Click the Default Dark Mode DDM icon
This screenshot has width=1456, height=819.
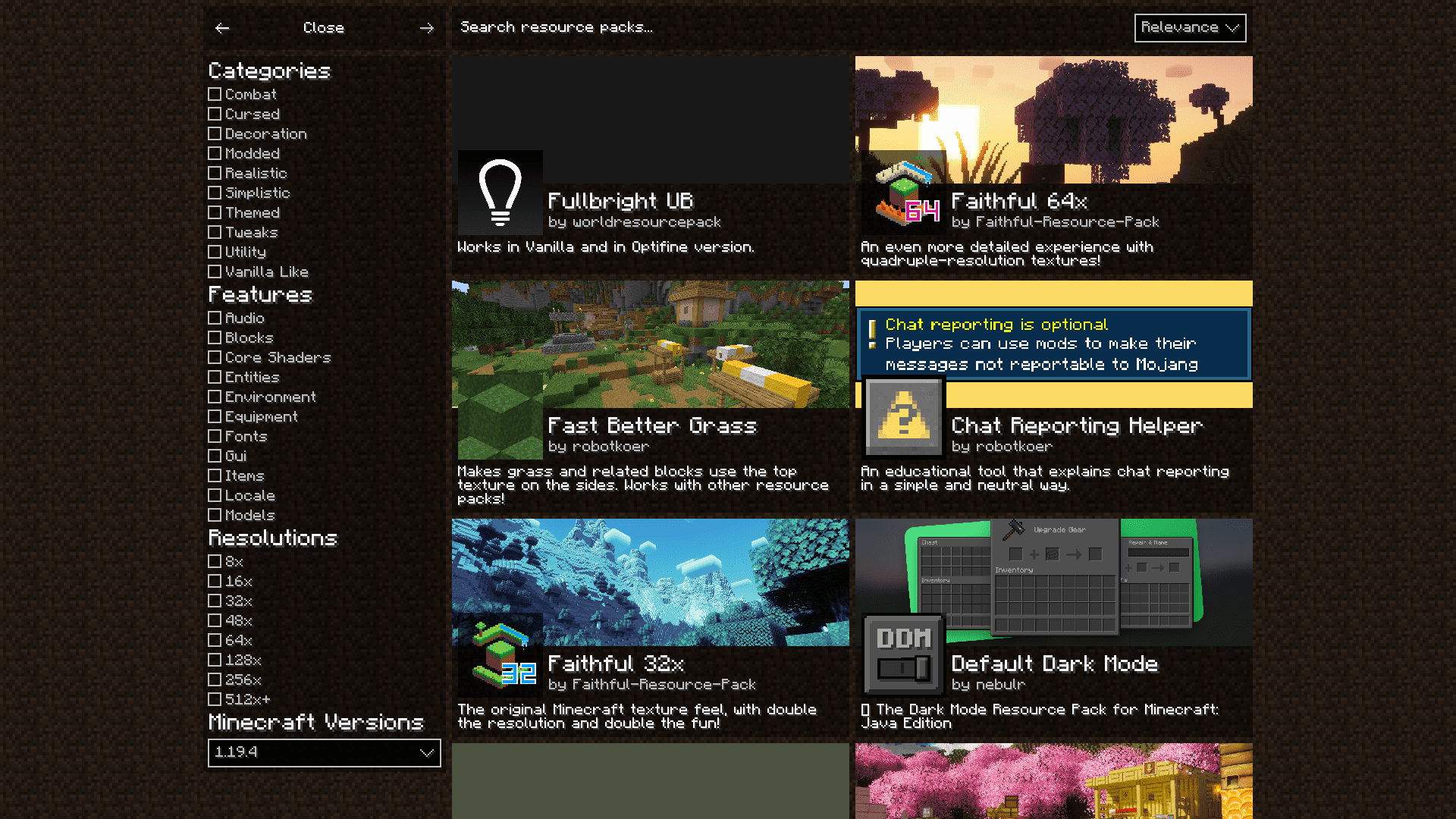tap(904, 655)
